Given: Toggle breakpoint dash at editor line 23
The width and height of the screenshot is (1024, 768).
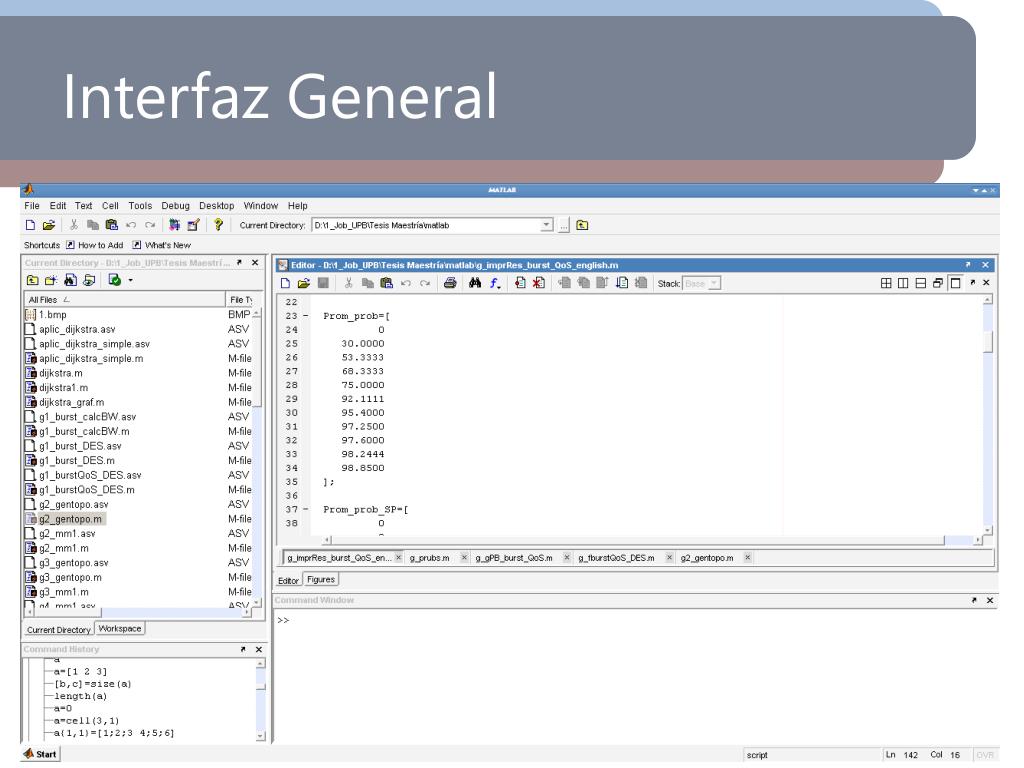Looking at the screenshot, I should 306,316.
